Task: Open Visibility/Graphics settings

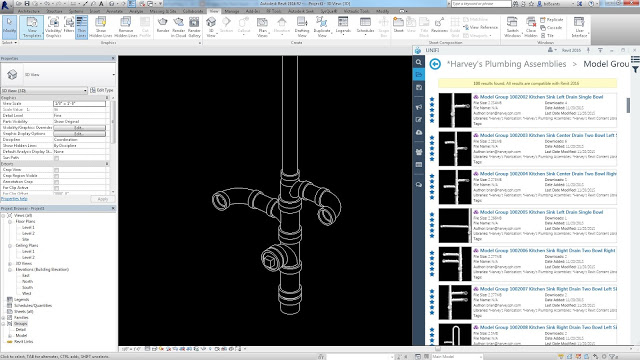Action: coord(53,27)
